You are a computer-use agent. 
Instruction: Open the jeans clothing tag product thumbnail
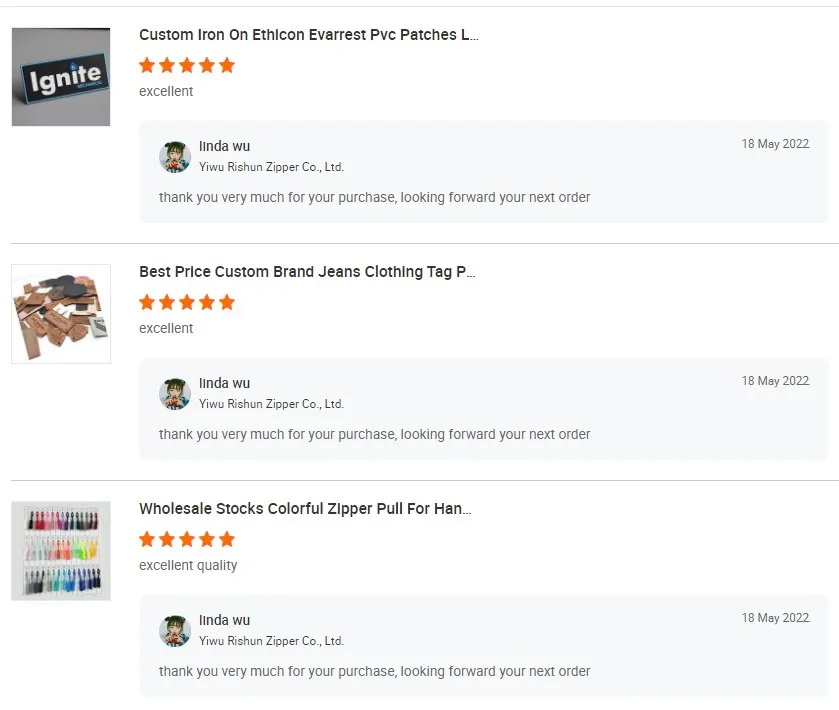pyautogui.click(x=61, y=314)
